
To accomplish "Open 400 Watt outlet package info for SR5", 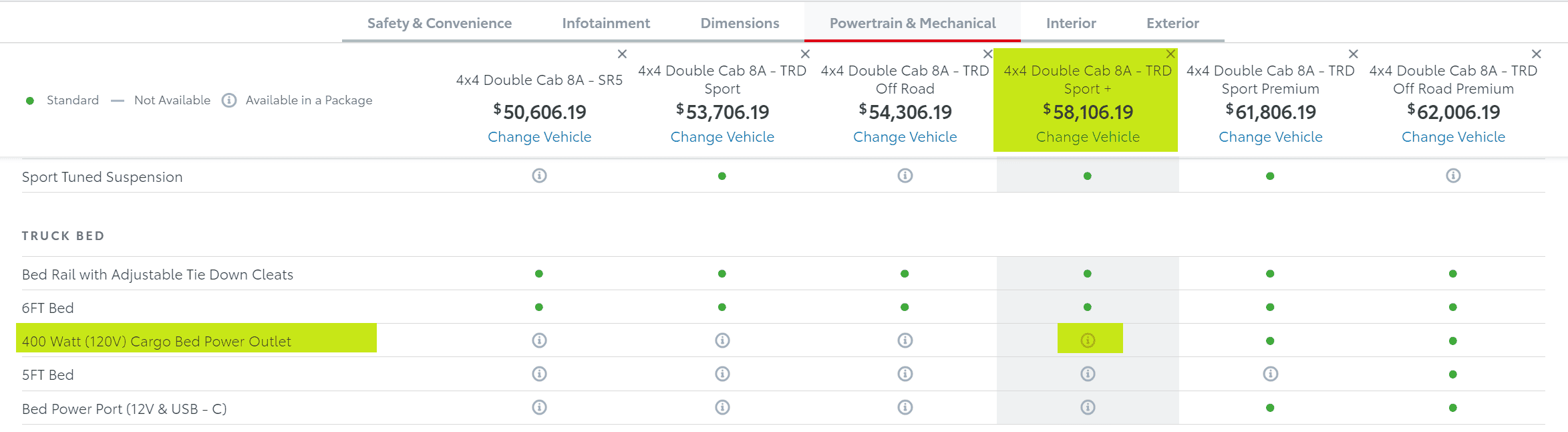I will (x=539, y=340).
